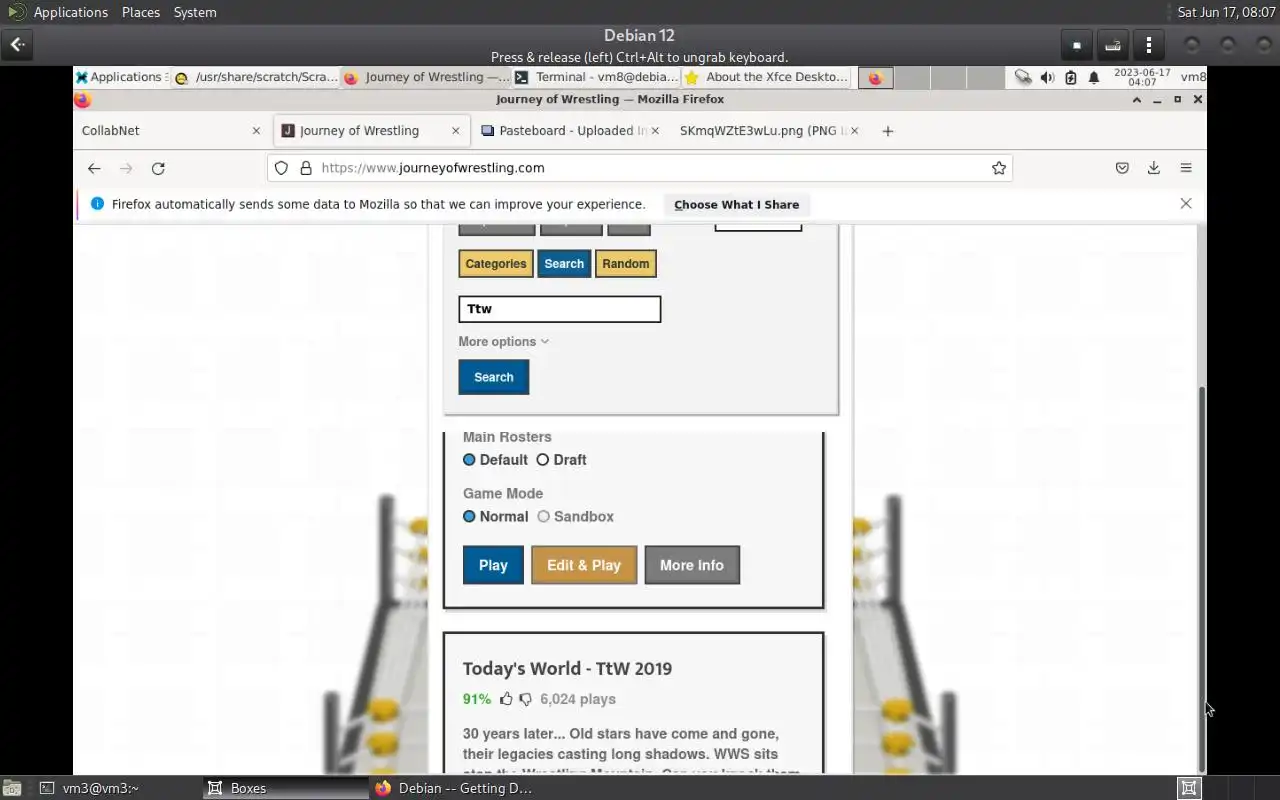
Task: Open the Boxes three-dot menu
Action: pos(1149,45)
